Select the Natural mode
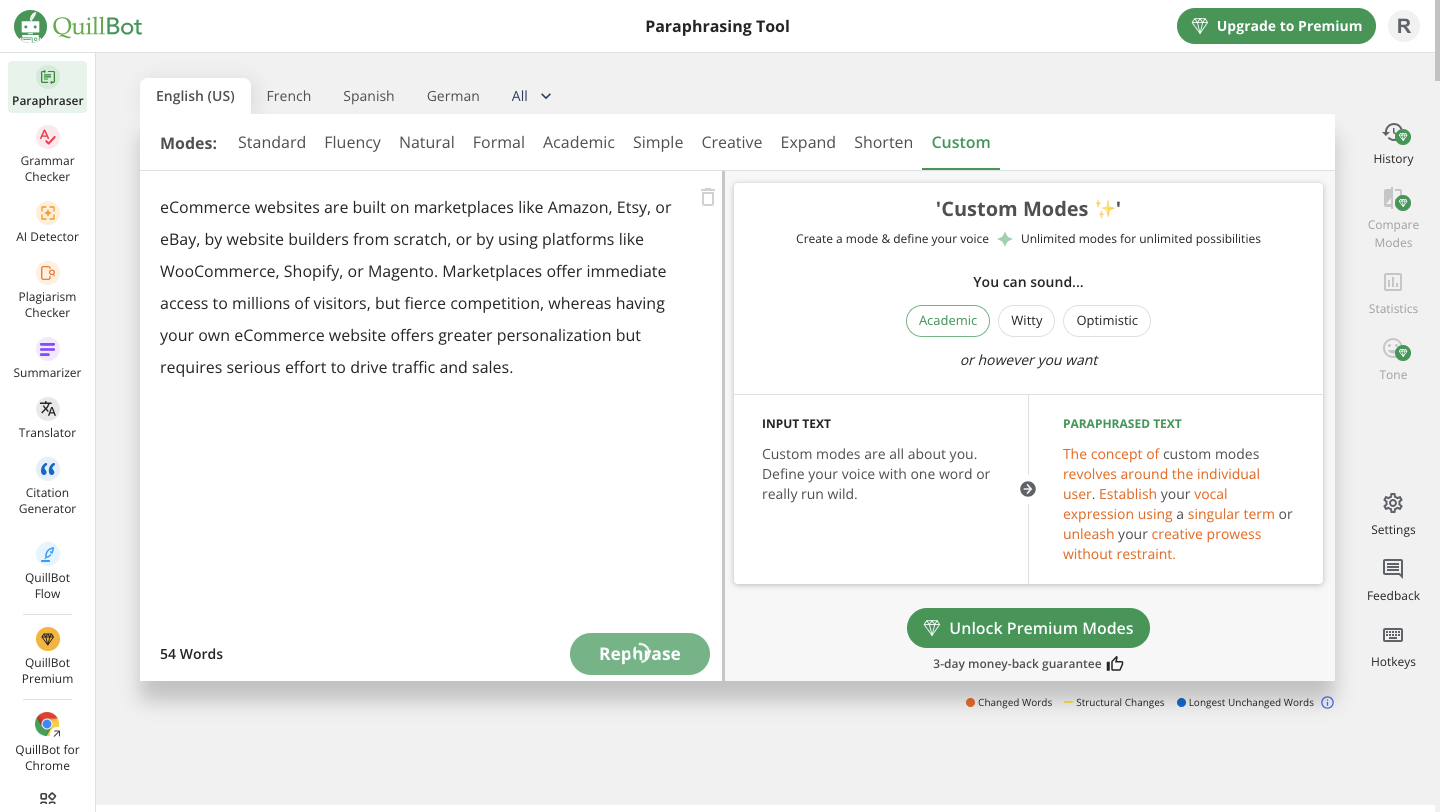The image size is (1440, 812). point(427,142)
